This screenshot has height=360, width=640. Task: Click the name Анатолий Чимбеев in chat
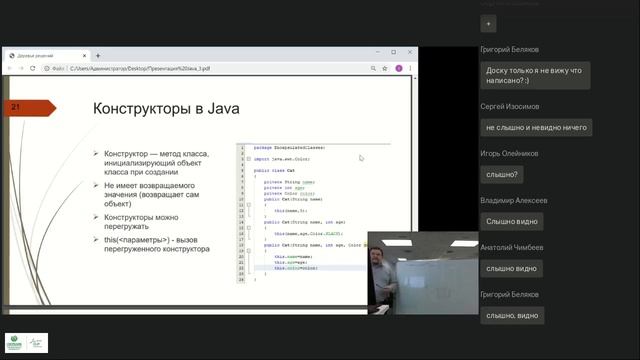point(511,247)
